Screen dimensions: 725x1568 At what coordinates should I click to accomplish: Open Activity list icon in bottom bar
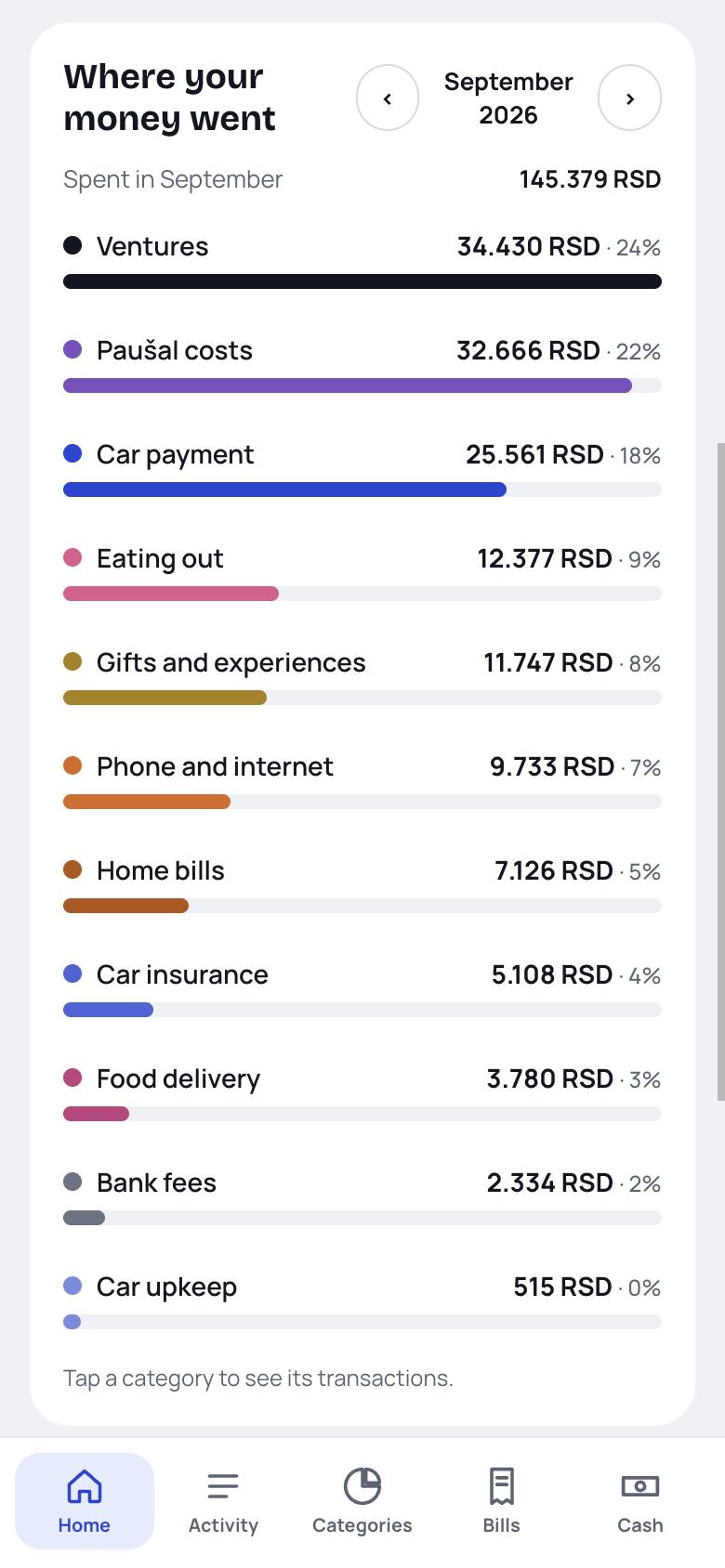(223, 1485)
